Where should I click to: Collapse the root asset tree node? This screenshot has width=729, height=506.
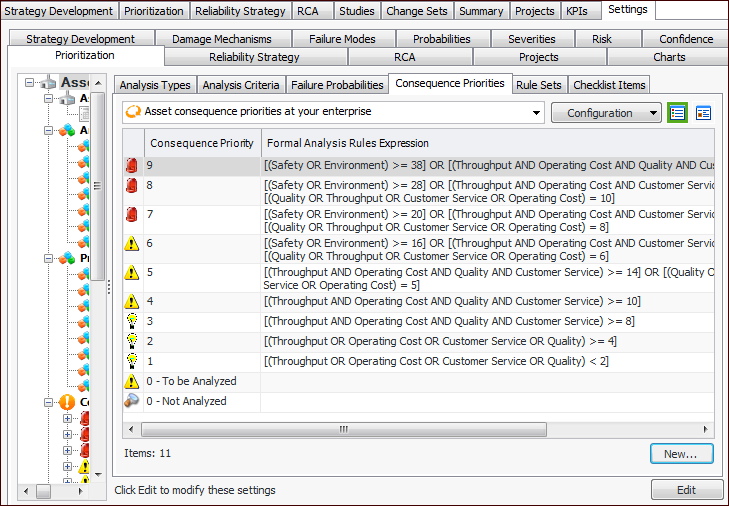pyautogui.click(x=30, y=83)
